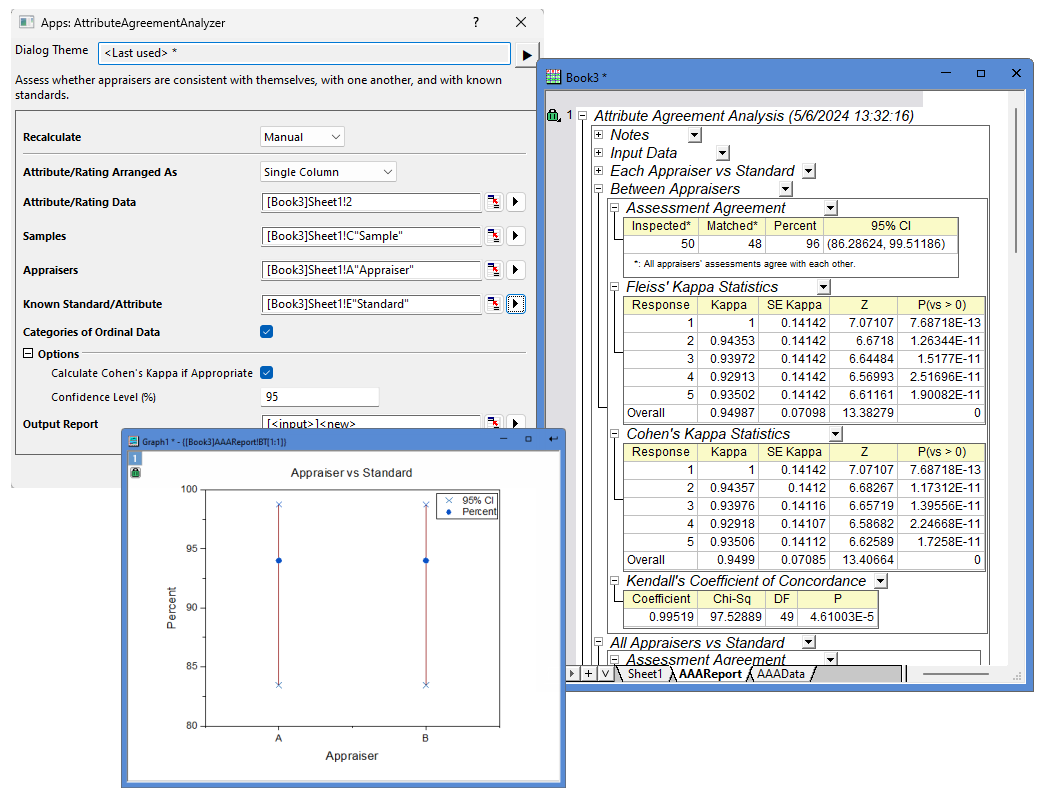Open the Recalculate dropdown set to Manual
The width and height of the screenshot is (1042, 793).
[x=302, y=136]
